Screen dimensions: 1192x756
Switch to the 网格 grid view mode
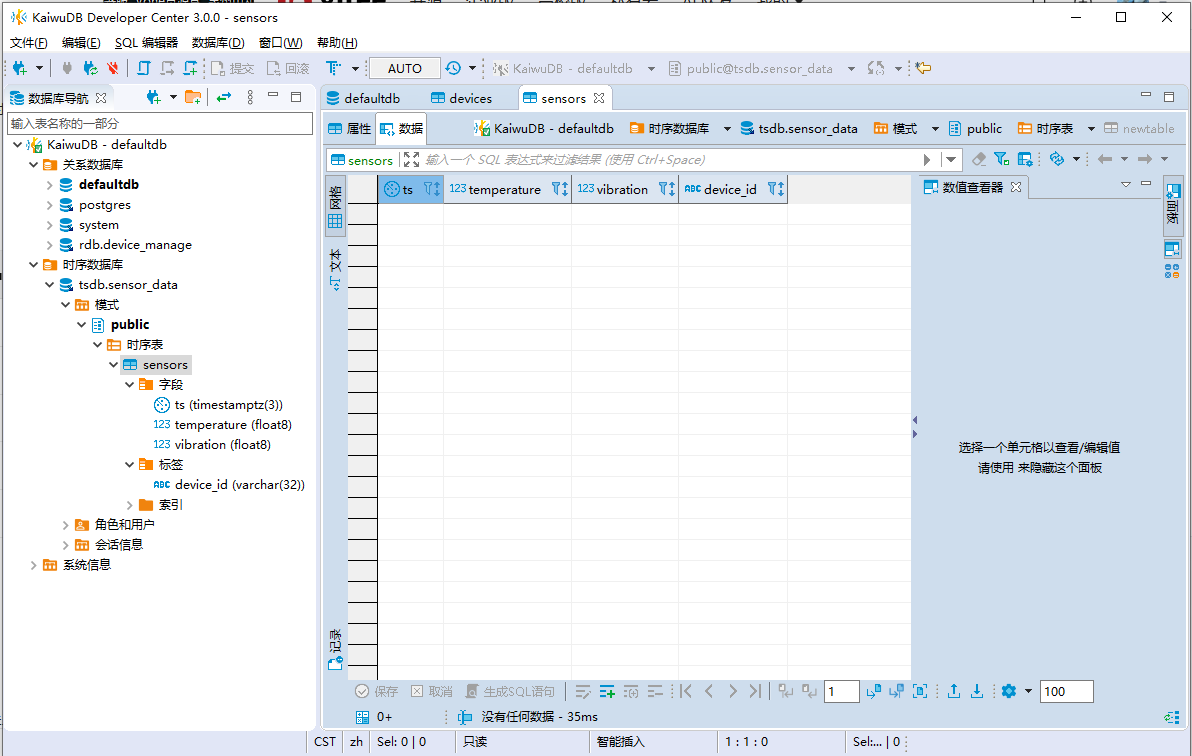[335, 207]
